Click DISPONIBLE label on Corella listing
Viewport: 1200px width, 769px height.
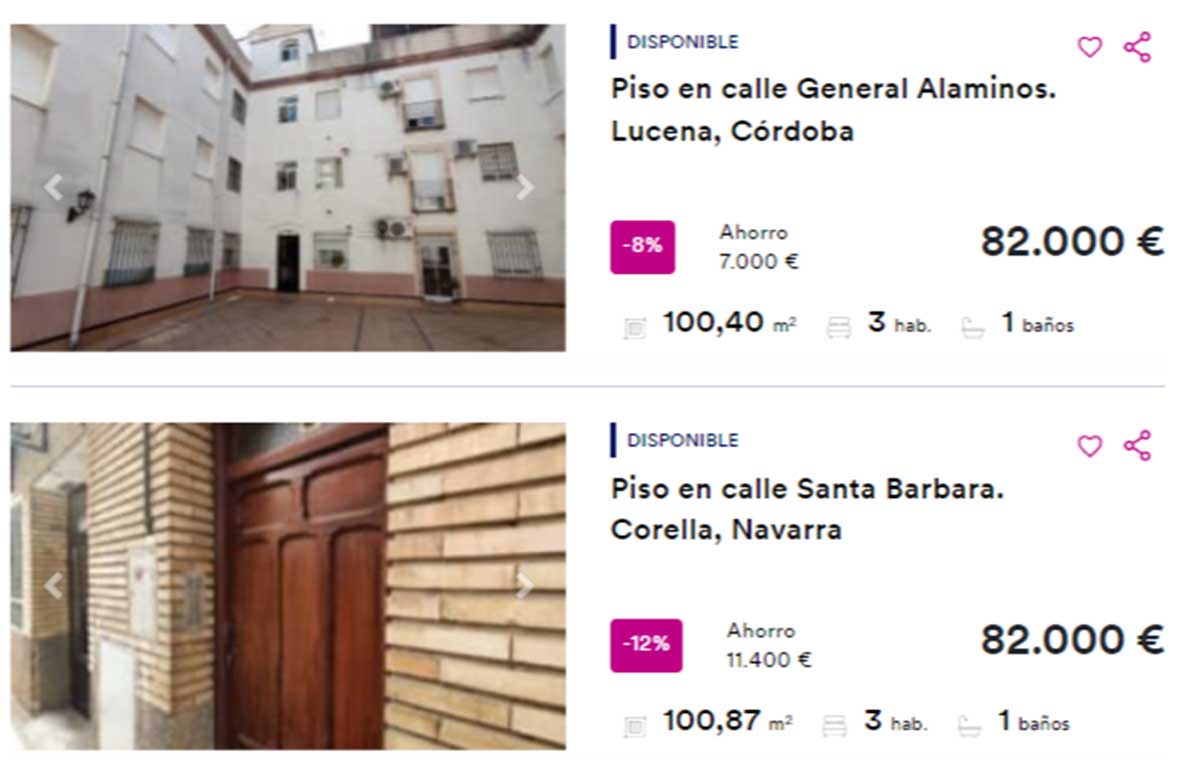[683, 440]
